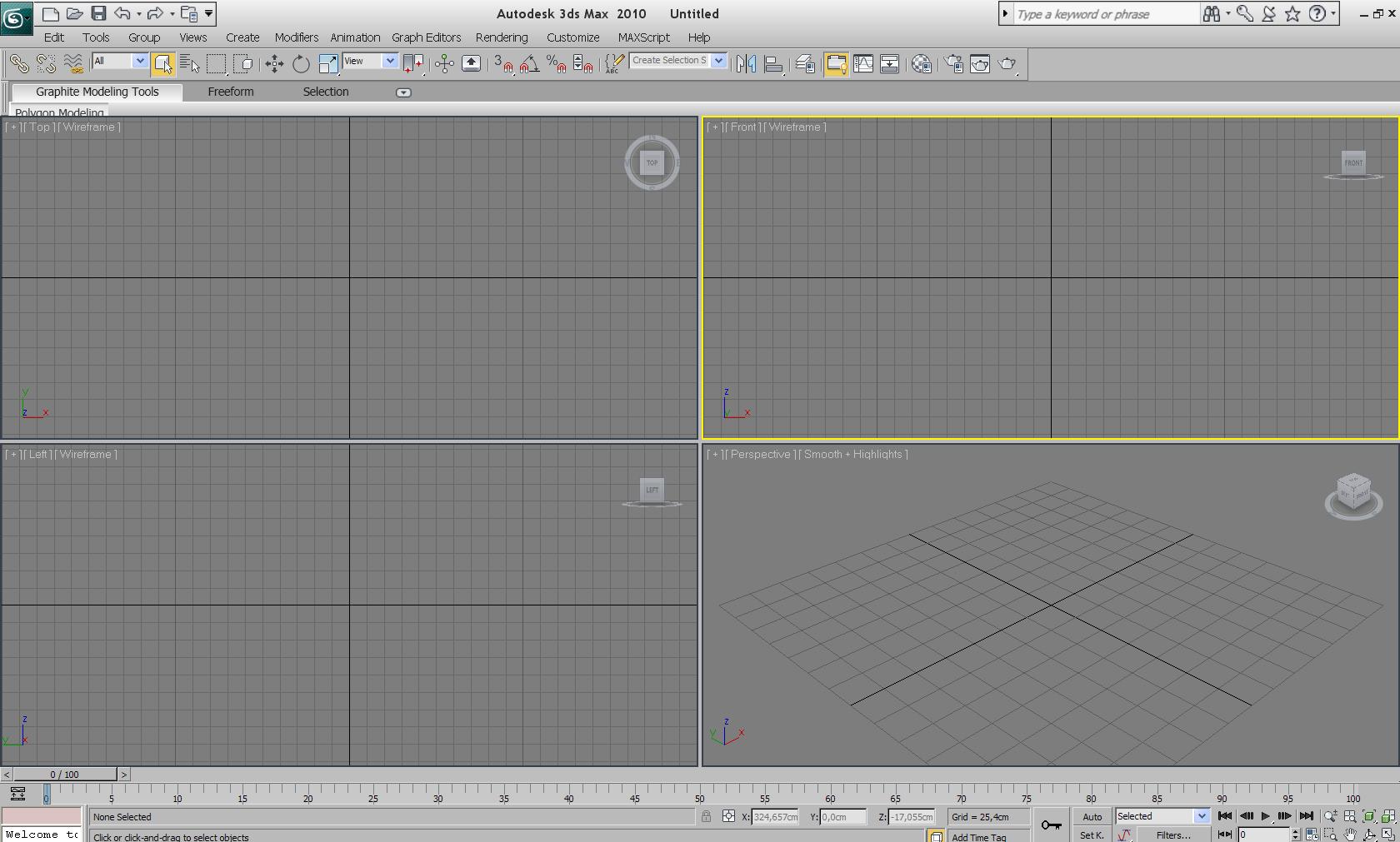Click the Align tool

(773, 63)
